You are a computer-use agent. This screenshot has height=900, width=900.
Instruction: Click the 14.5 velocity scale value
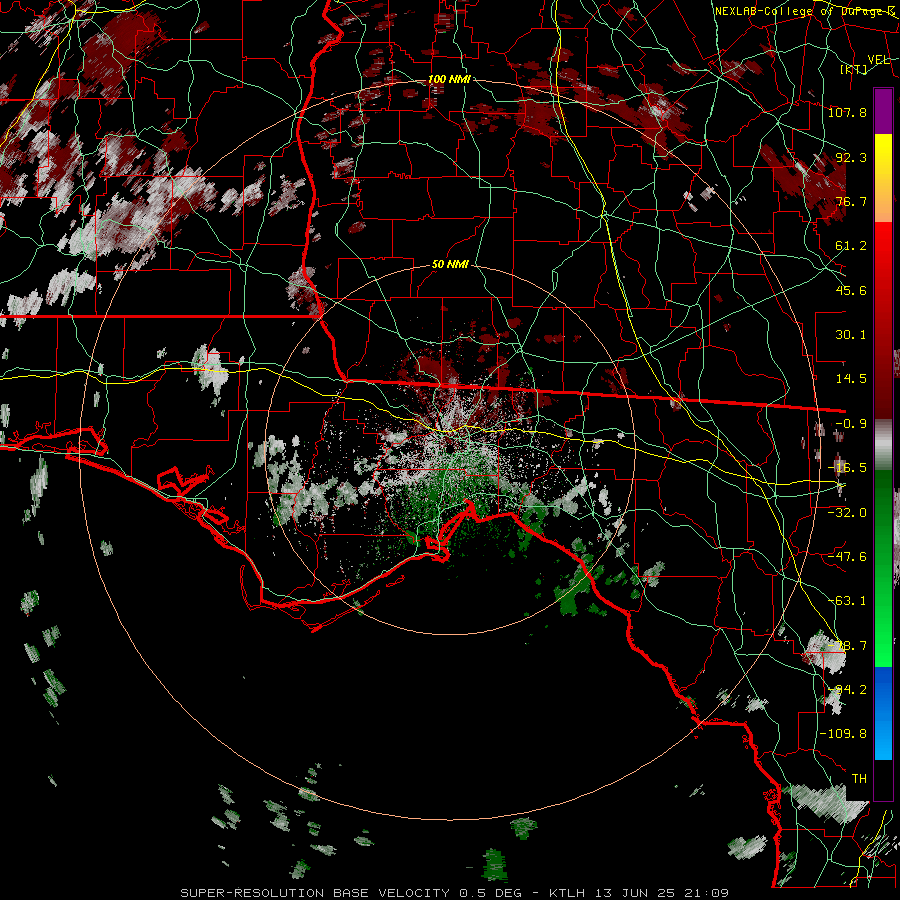(x=851, y=379)
